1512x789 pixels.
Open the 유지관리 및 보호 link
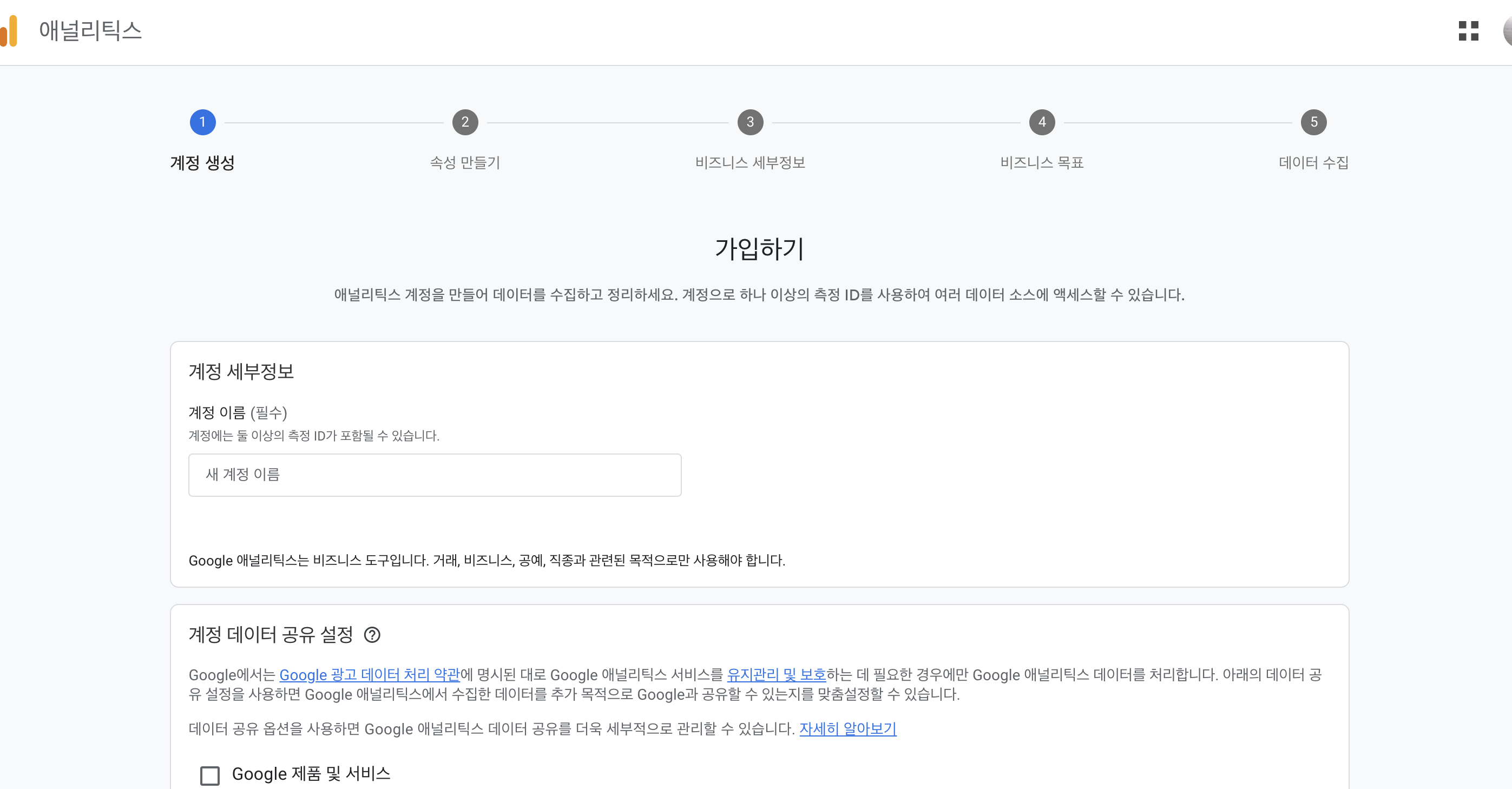(777, 674)
